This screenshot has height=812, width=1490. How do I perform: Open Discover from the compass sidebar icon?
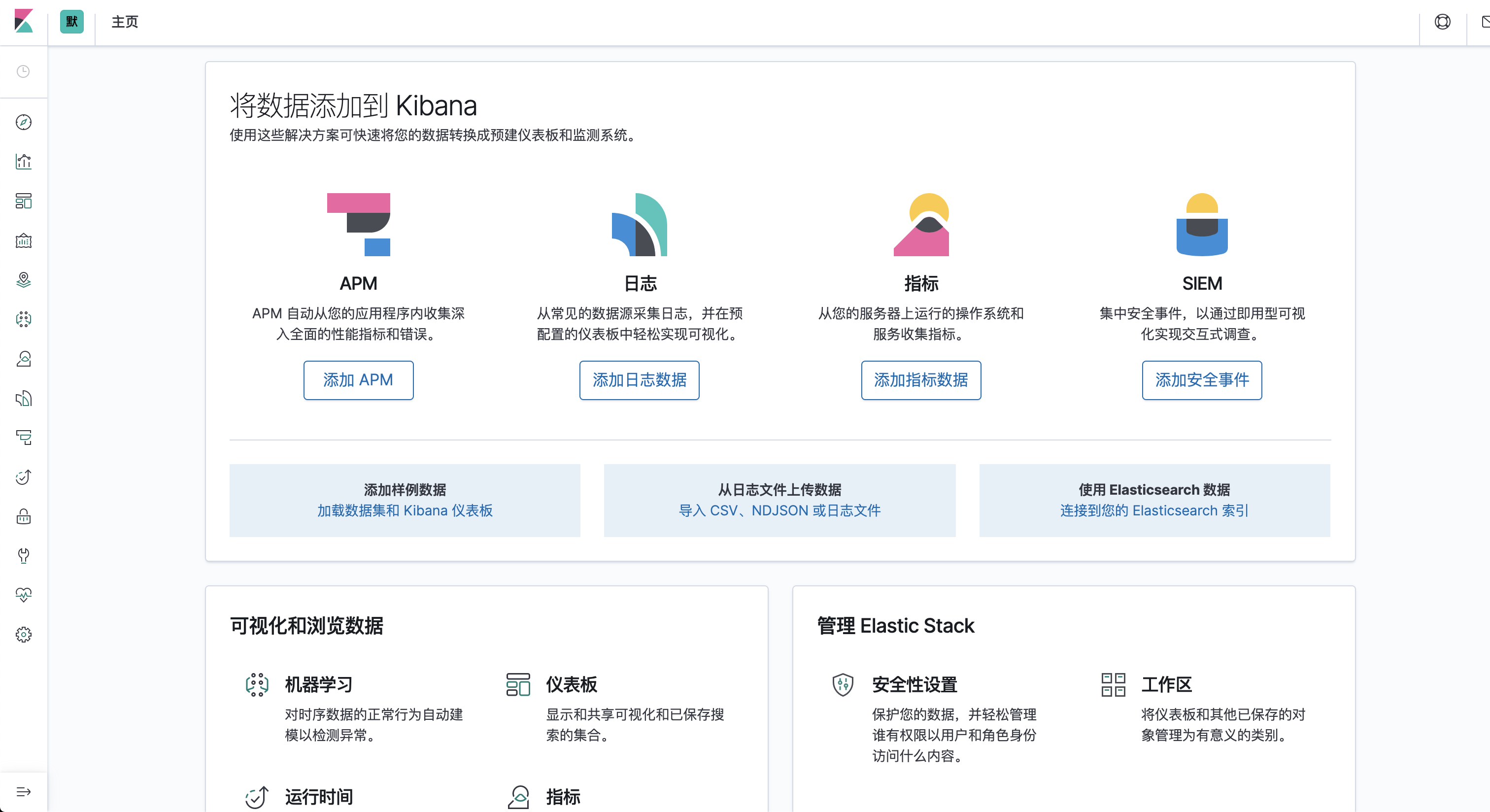(23, 122)
